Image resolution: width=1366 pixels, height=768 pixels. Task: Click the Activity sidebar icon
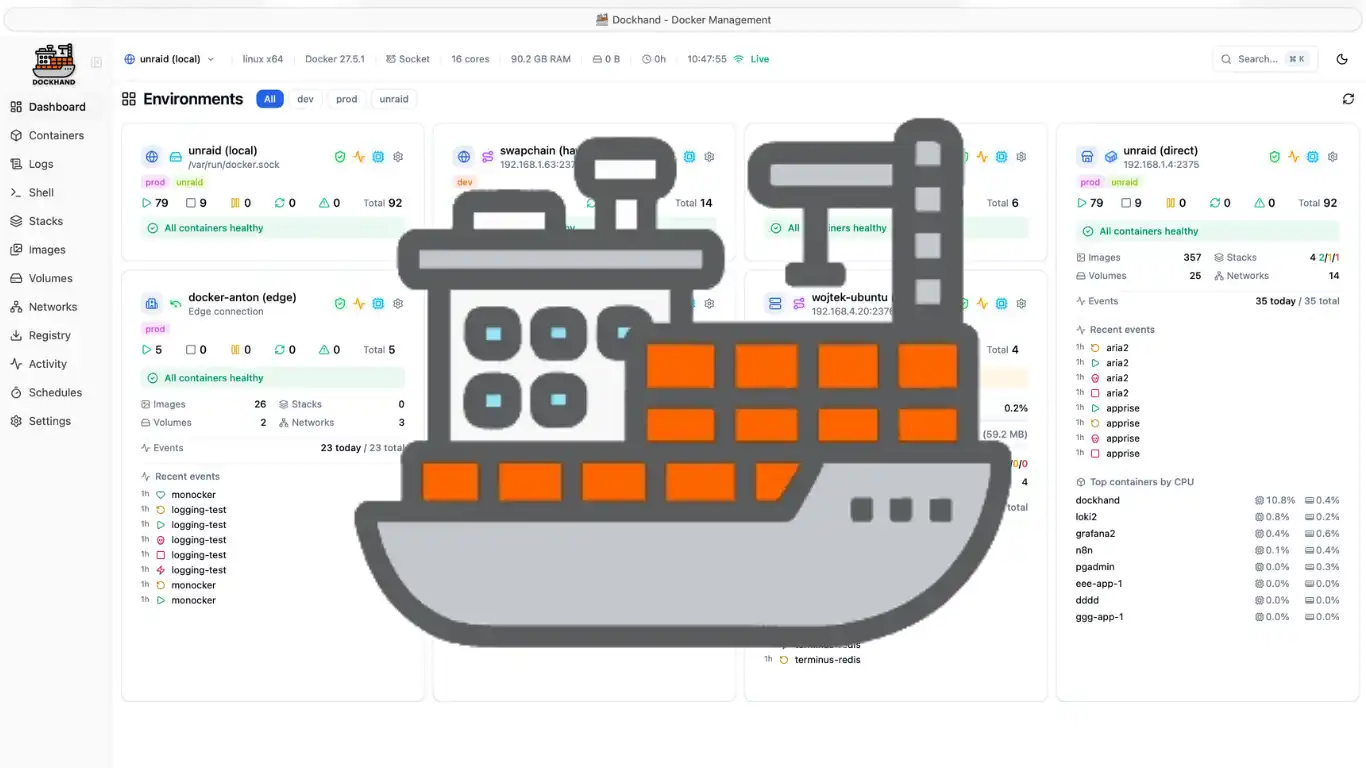(16, 364)
